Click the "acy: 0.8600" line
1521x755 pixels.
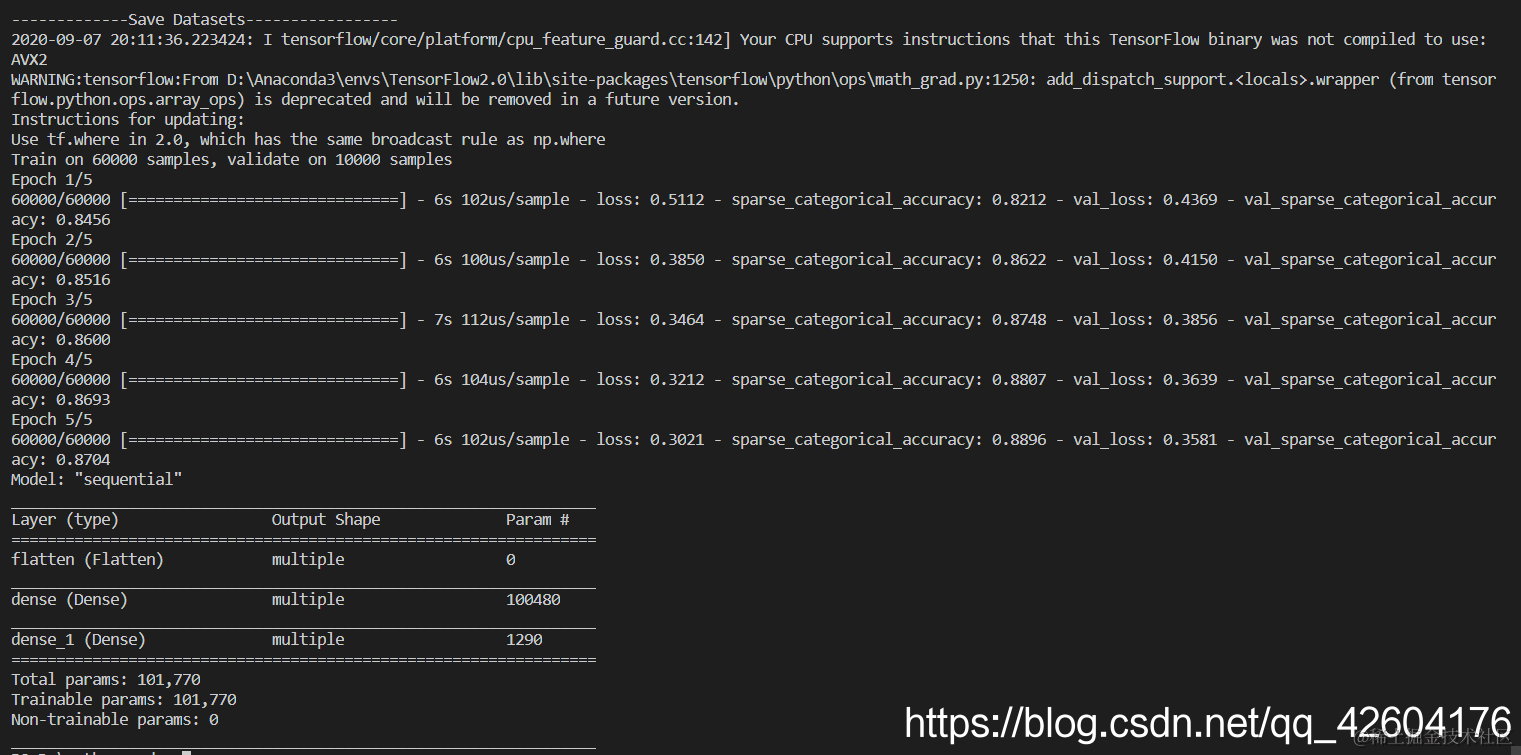[x=61, y=340]
